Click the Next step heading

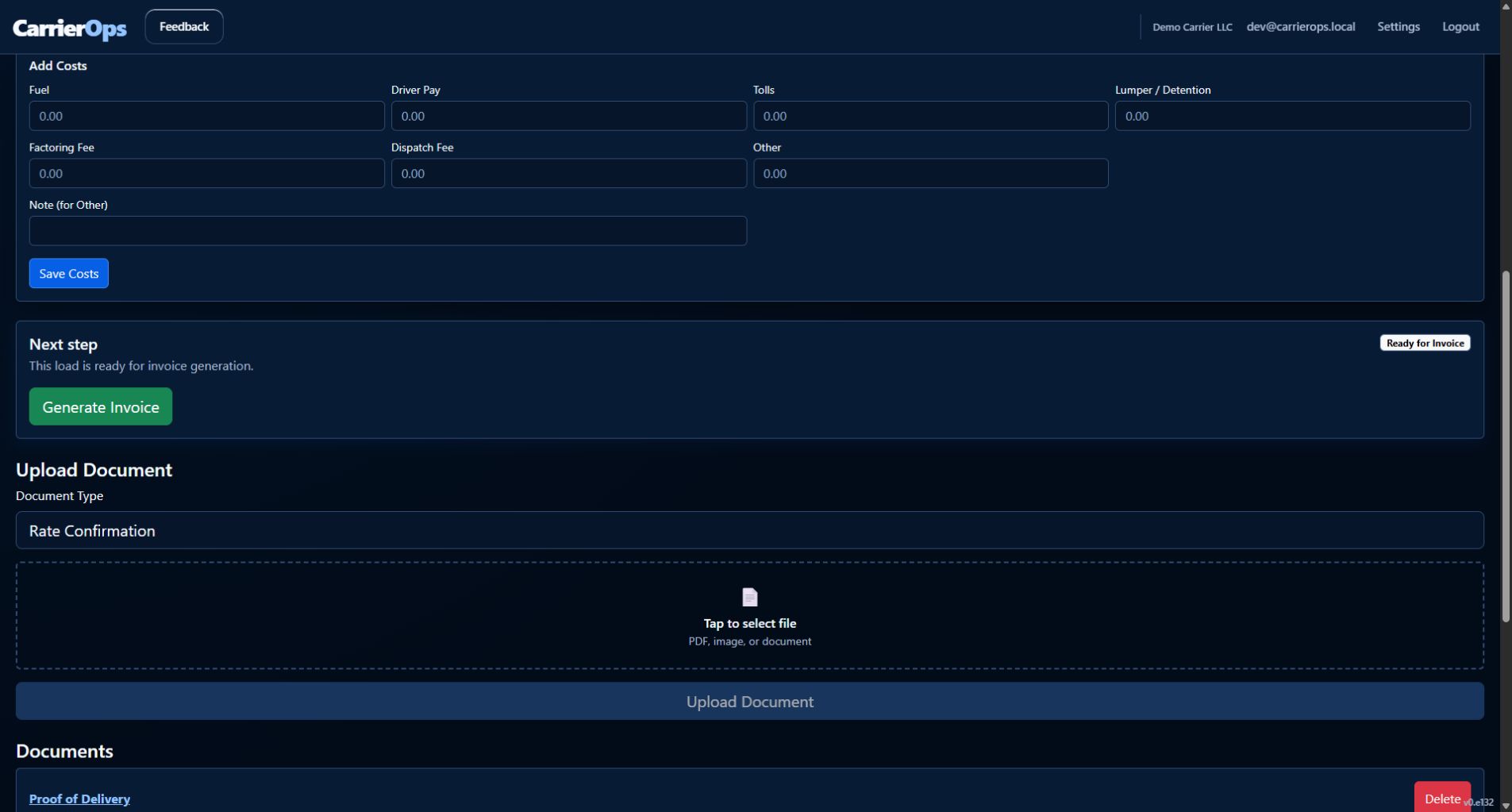click(x=63, y=344)
